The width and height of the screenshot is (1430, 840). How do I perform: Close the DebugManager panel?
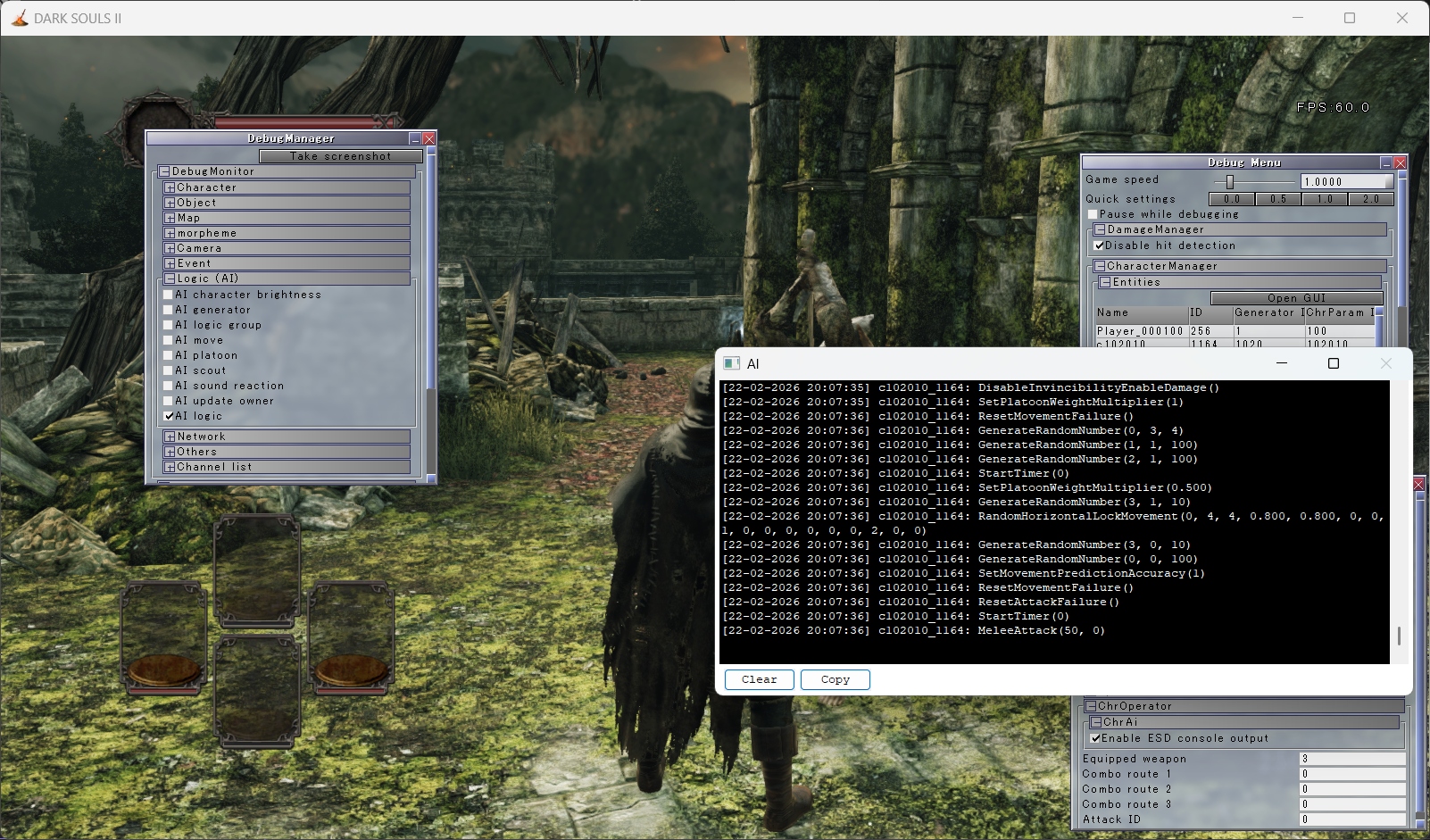(429, 138)
